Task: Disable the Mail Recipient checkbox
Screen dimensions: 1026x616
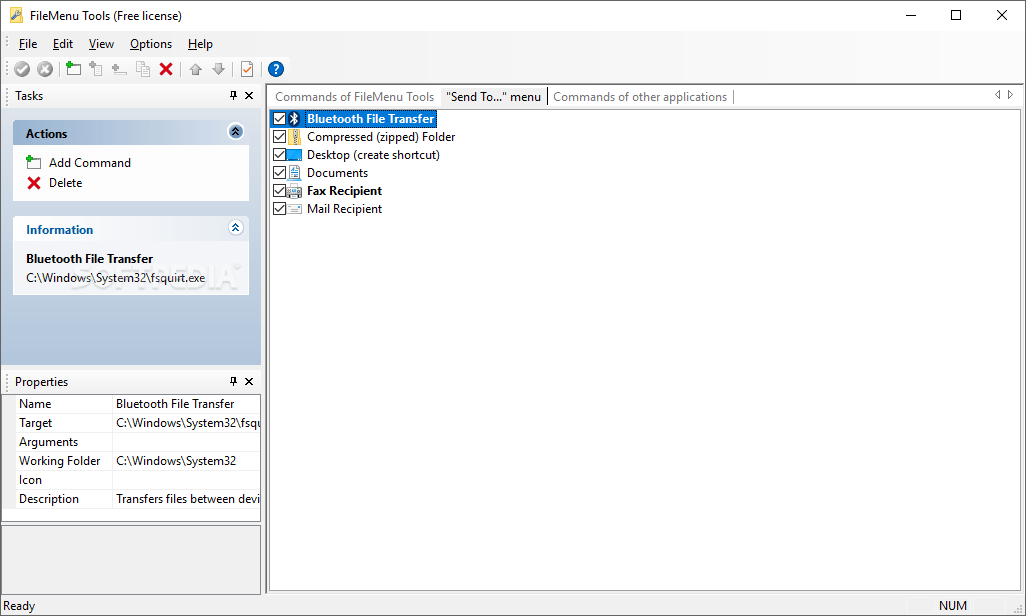Action: pyautogui.click(x=279, y=208)
